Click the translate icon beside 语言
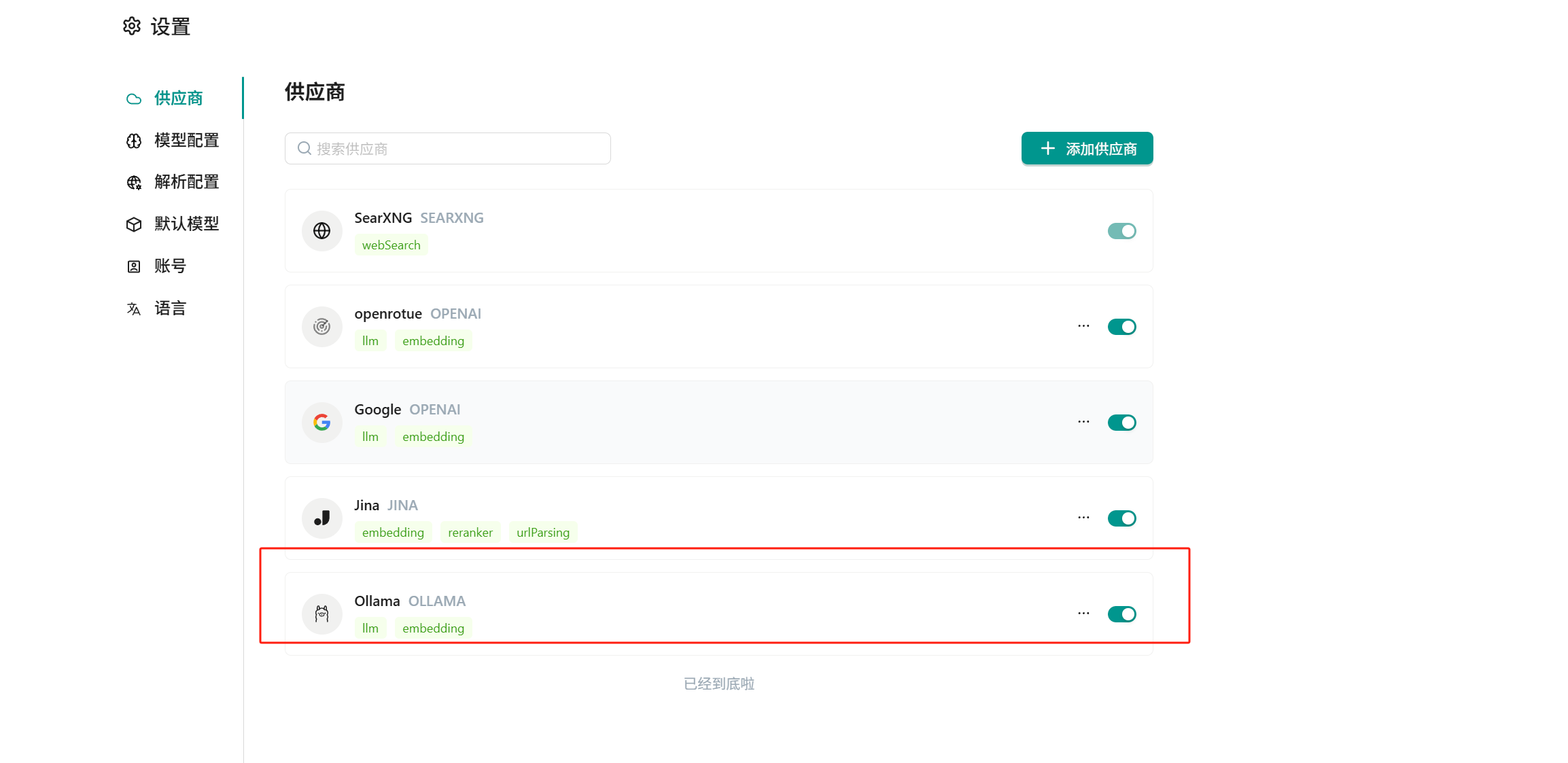The image size is (1568, 763). [134, 308]
